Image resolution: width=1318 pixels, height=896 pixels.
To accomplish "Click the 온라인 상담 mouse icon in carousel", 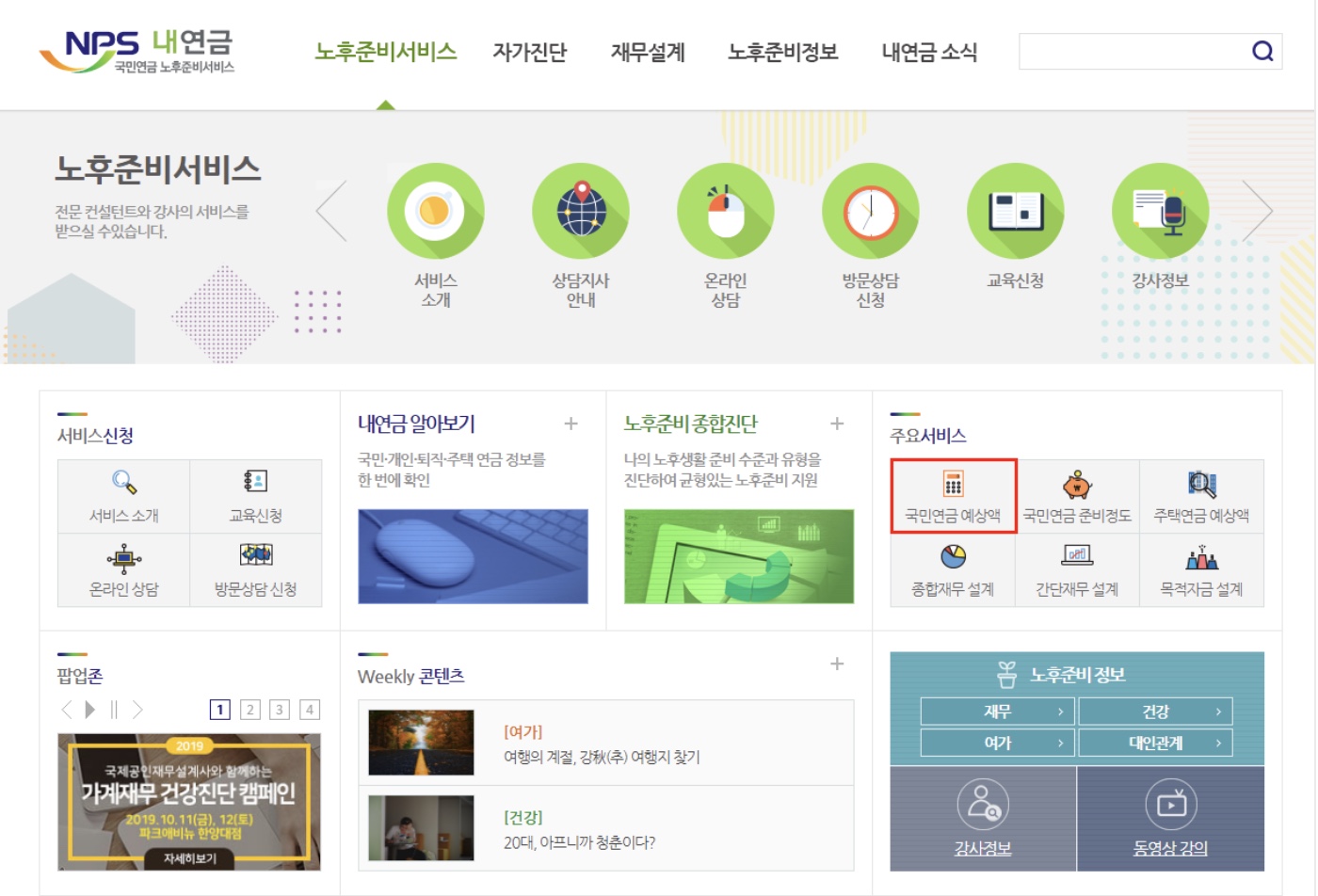I will 725,210.
